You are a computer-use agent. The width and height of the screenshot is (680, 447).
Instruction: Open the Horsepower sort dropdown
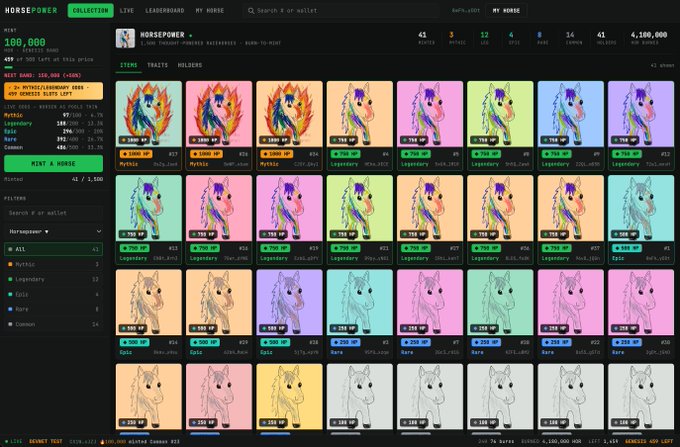53,232
